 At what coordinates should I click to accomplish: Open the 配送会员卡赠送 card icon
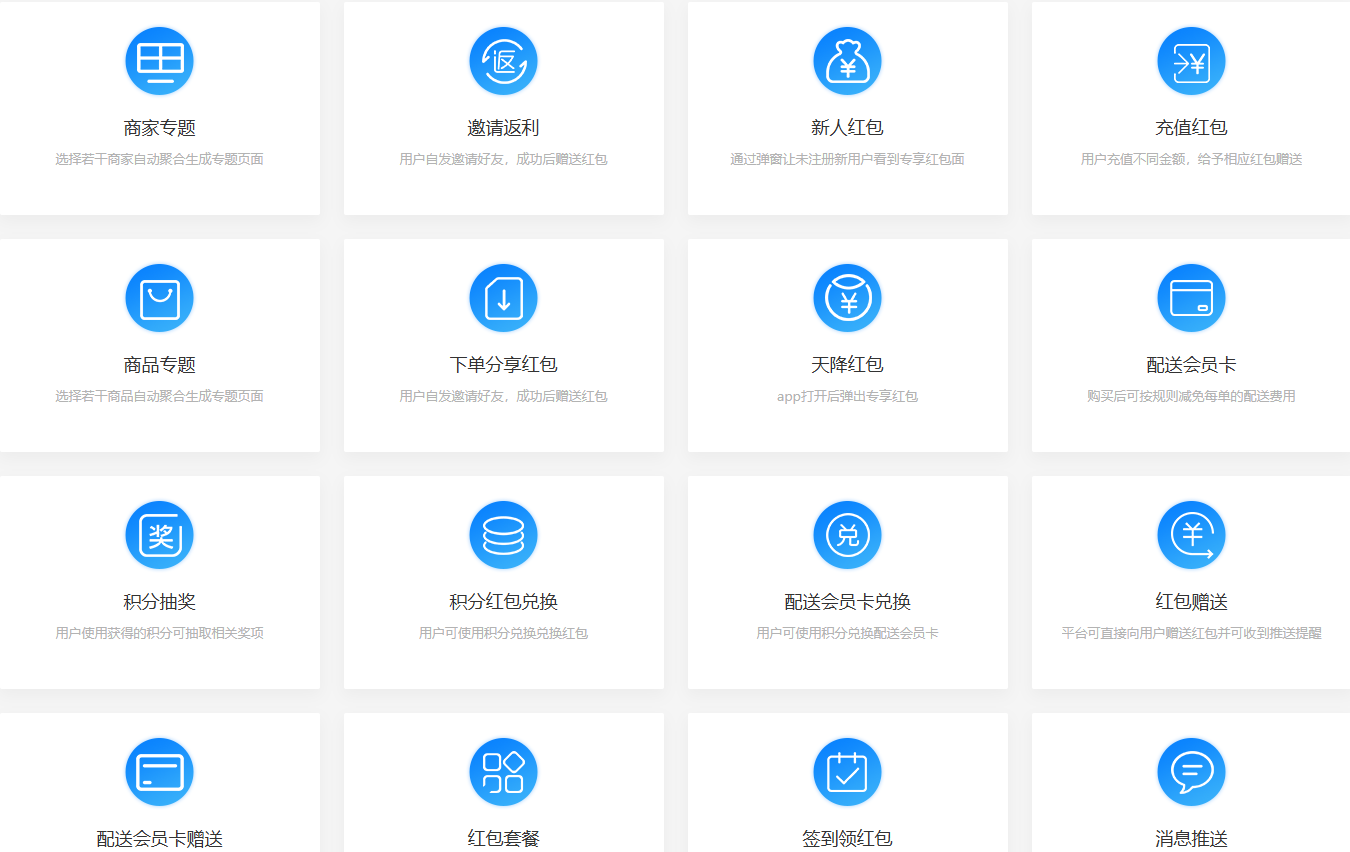pos(159,772)
